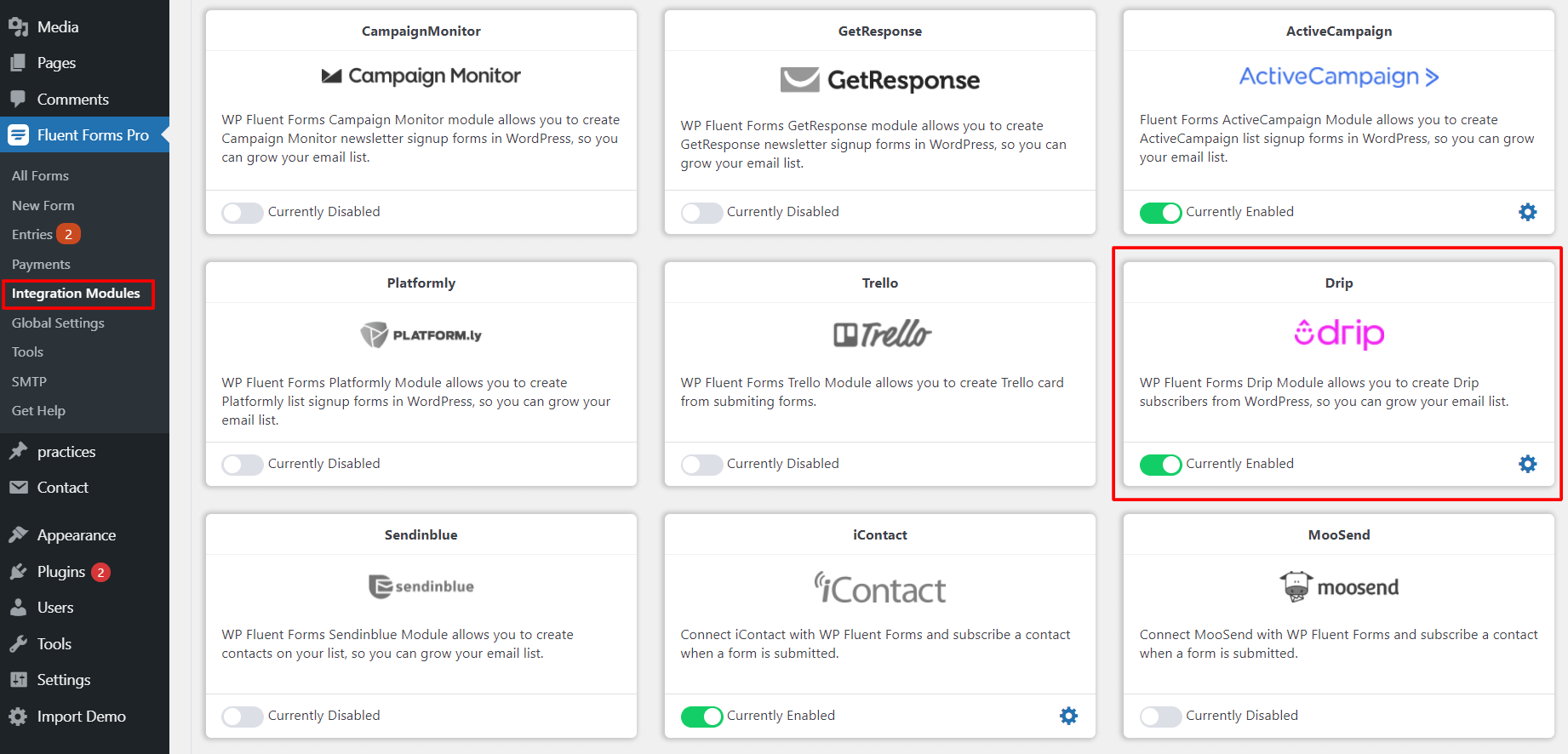The height and width of the screenshot is (754, 1568).
Task: Open Appearance admin menu link
Action: [77, 535]
